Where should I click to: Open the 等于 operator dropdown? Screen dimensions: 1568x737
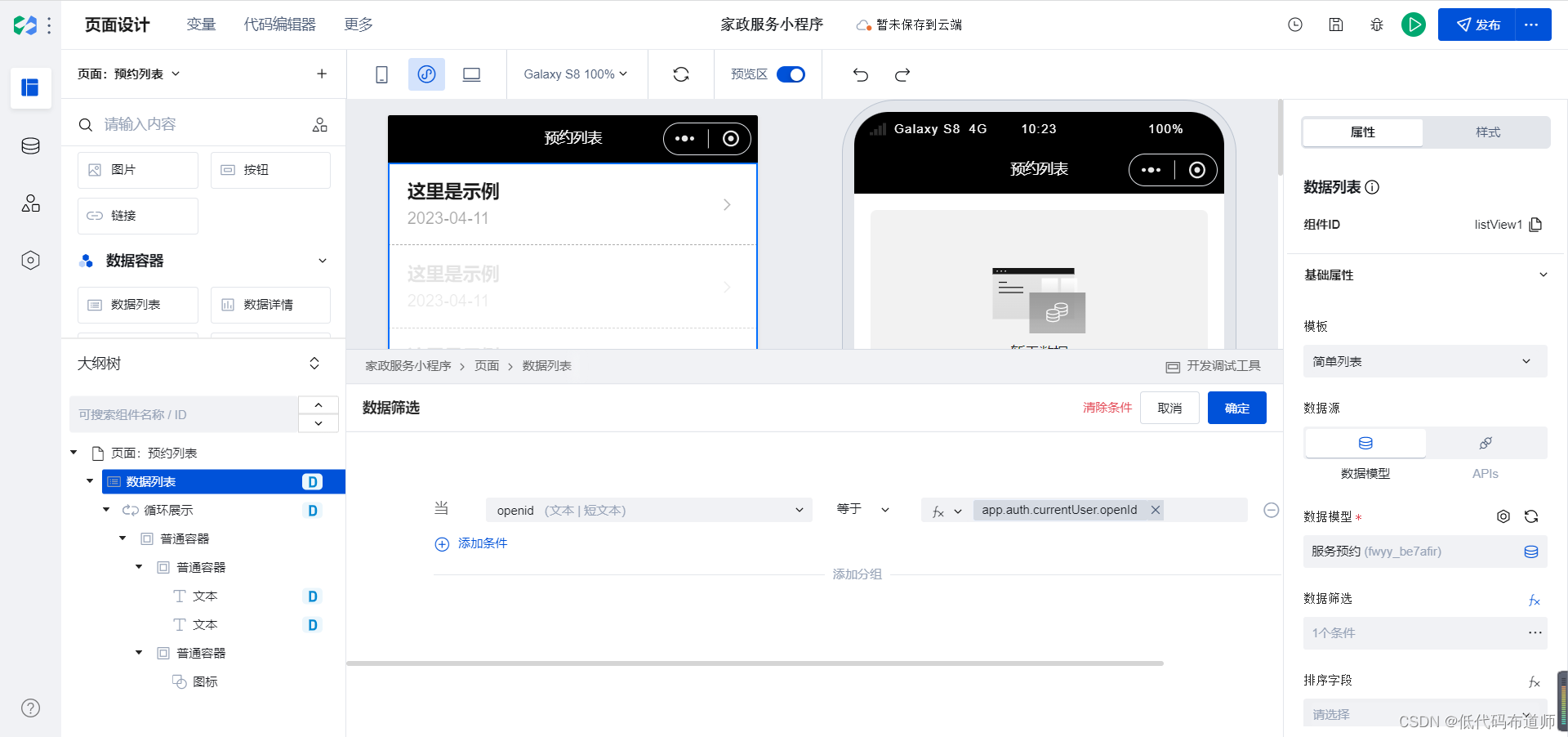click(x=863, y=509)
